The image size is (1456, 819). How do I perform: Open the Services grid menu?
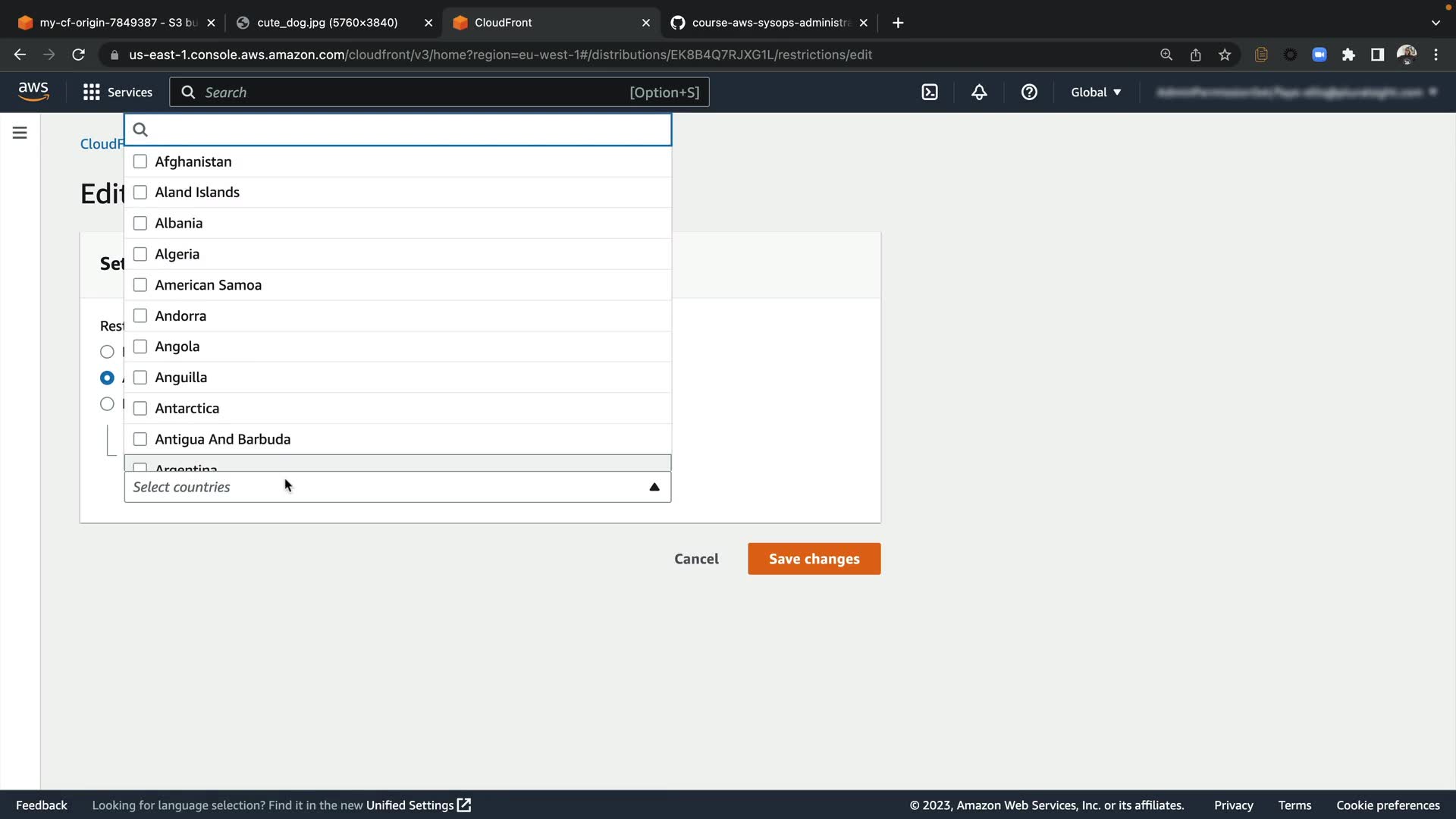click(x=118, y=92)
